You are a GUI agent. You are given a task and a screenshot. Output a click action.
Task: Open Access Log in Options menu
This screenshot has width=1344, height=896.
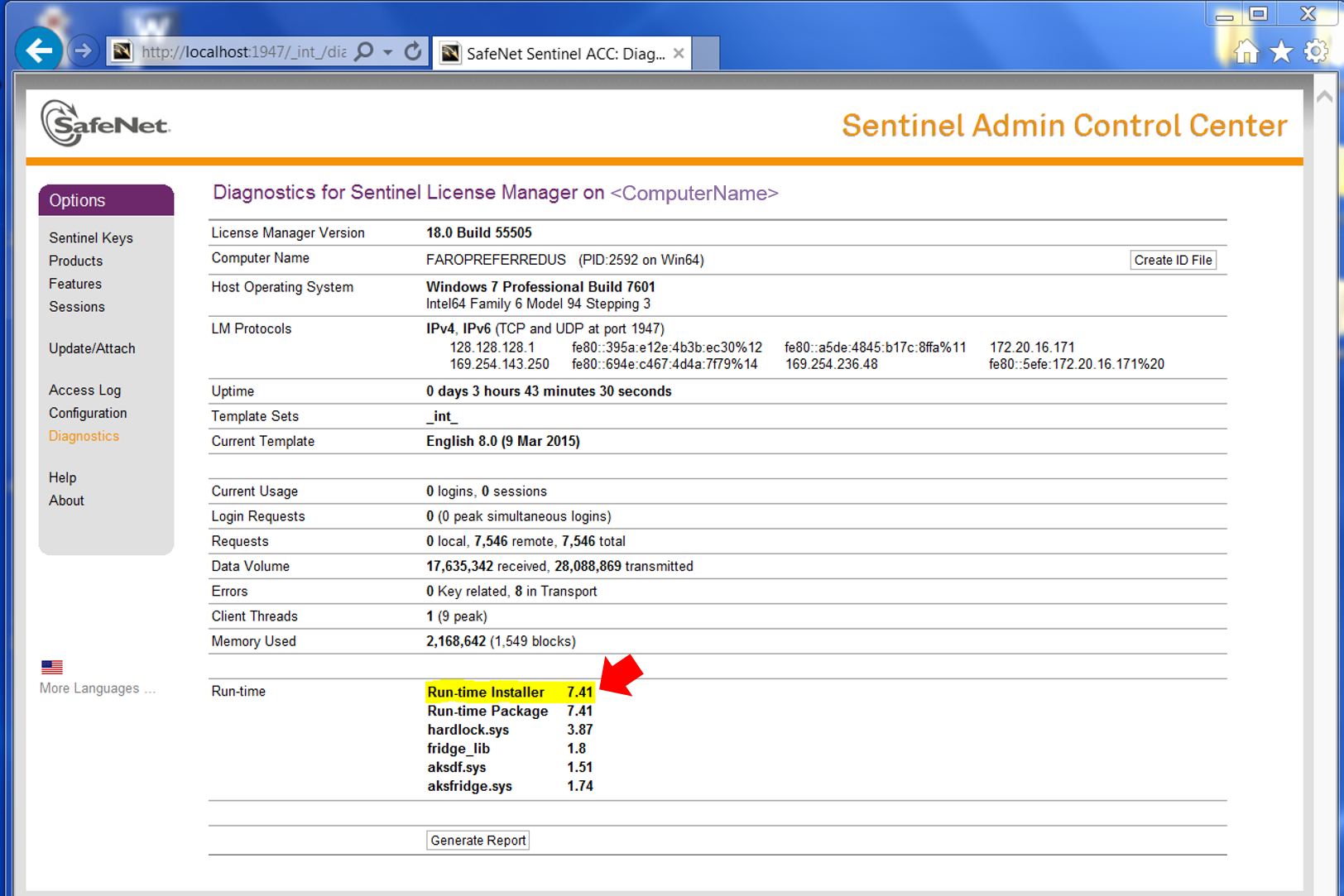click(x=85, y=391)
